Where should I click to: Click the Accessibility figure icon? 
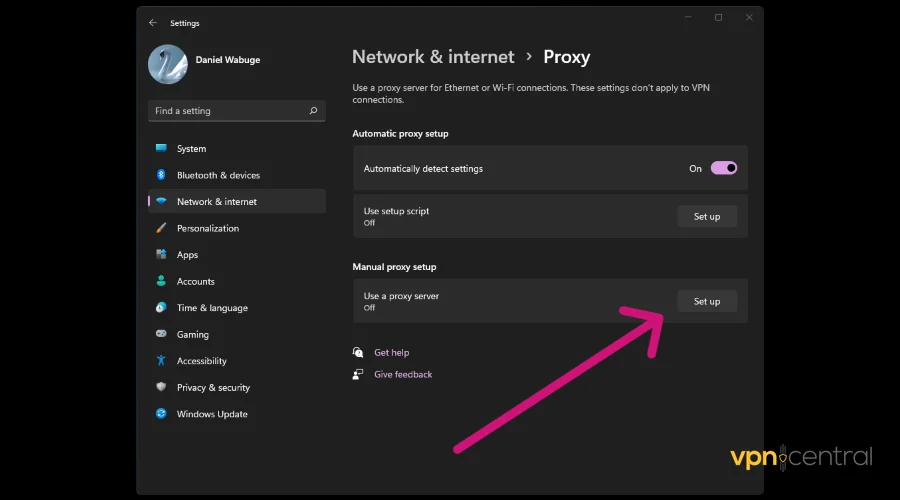[161, 361]
